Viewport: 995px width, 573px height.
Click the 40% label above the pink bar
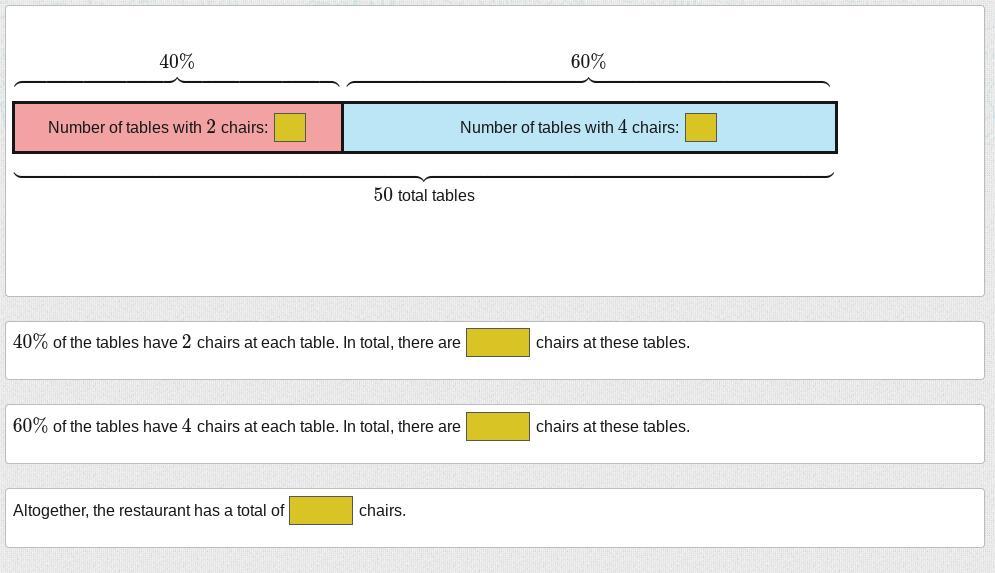pyautogui.click(x=177, y=62)
